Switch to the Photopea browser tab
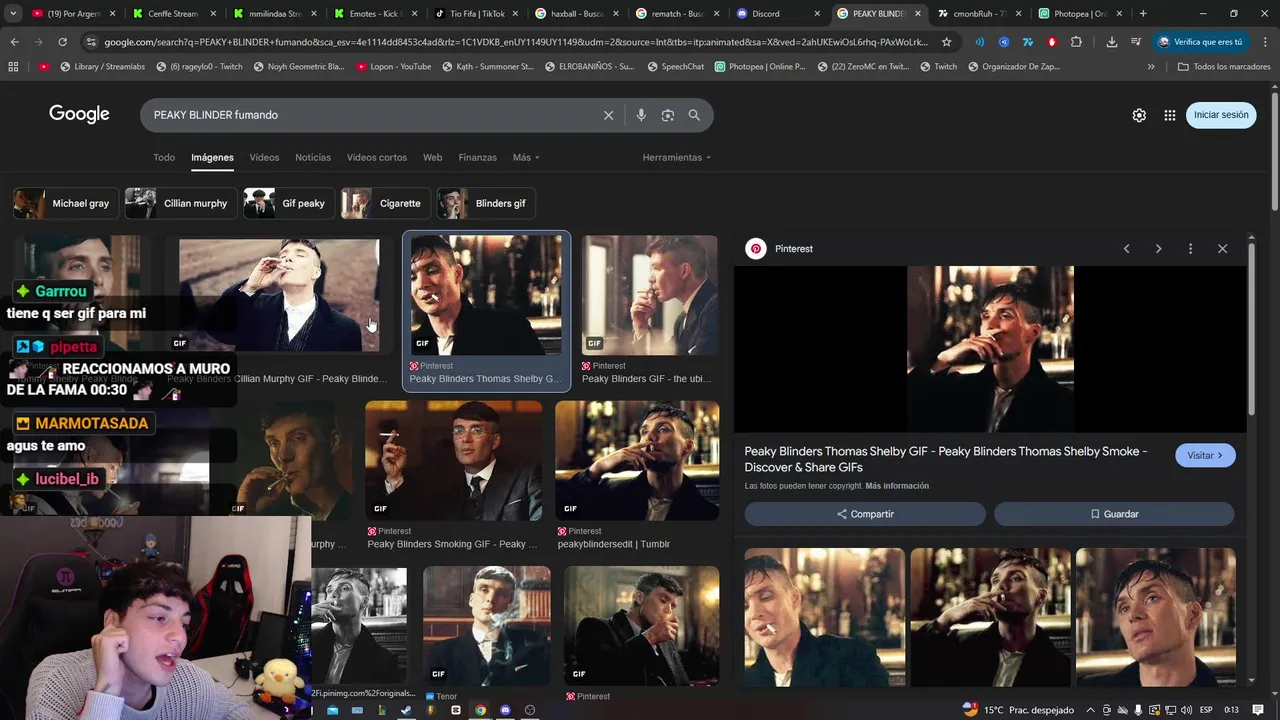 tap(1078, 14)
